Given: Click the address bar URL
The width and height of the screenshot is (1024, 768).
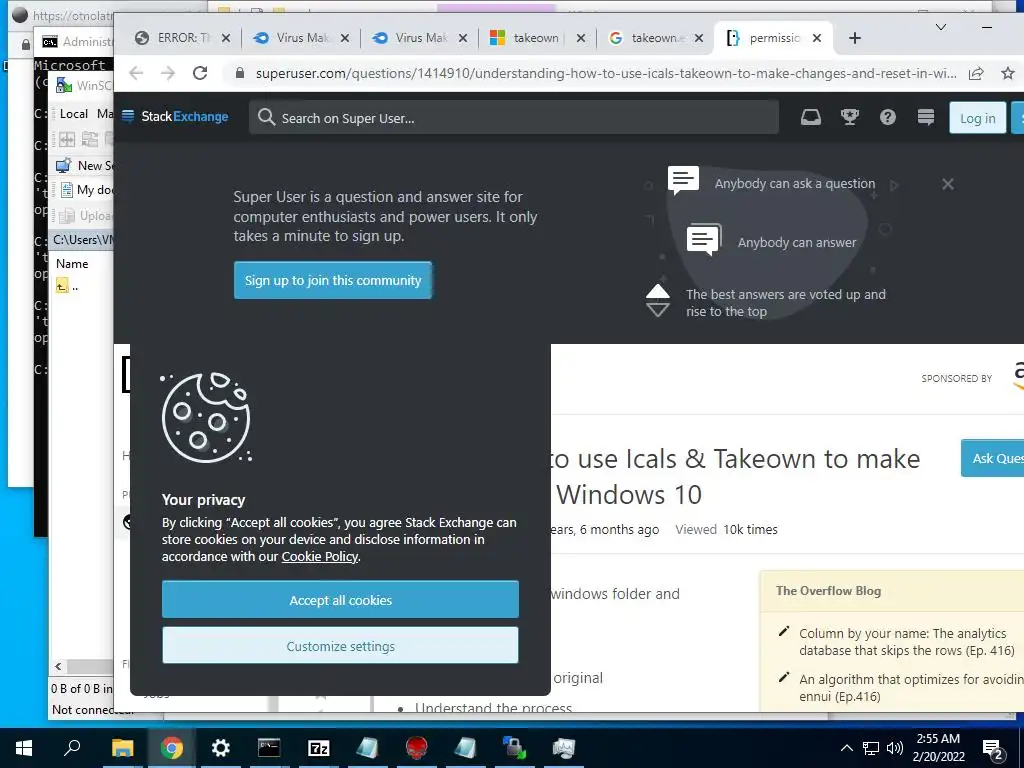Looking at the screenshot, I should click(x=605, y=73).
